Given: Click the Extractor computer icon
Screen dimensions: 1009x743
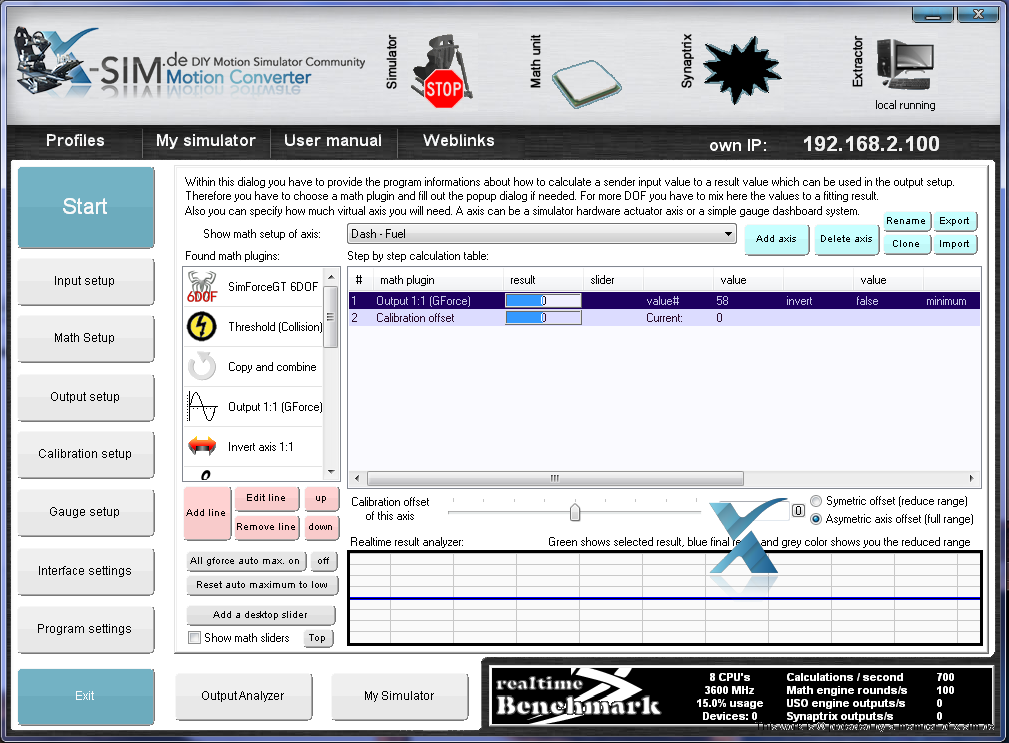Looking at the screenshot, I should [904, 68].
